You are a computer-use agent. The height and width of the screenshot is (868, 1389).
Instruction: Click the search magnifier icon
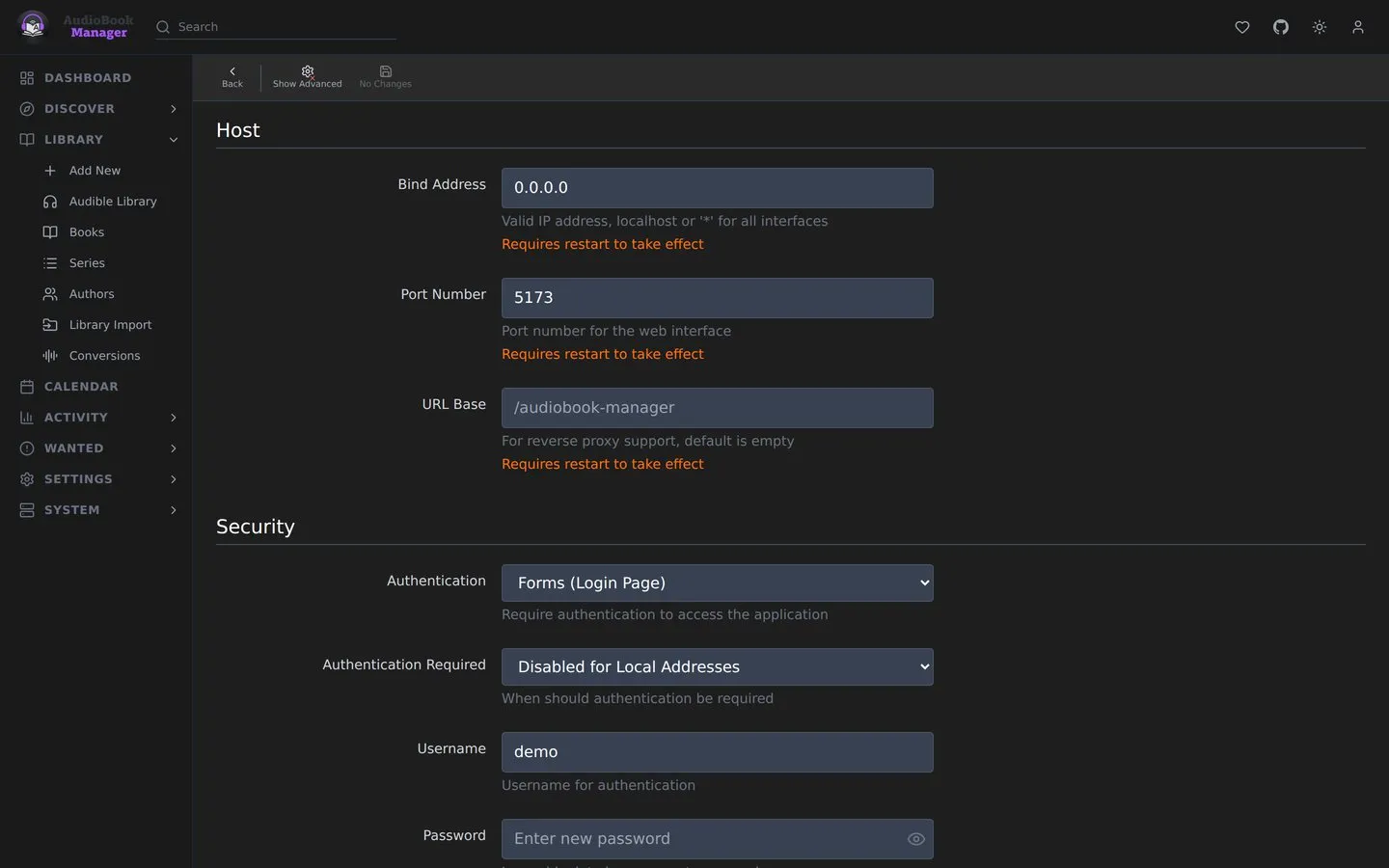(163, 27)
